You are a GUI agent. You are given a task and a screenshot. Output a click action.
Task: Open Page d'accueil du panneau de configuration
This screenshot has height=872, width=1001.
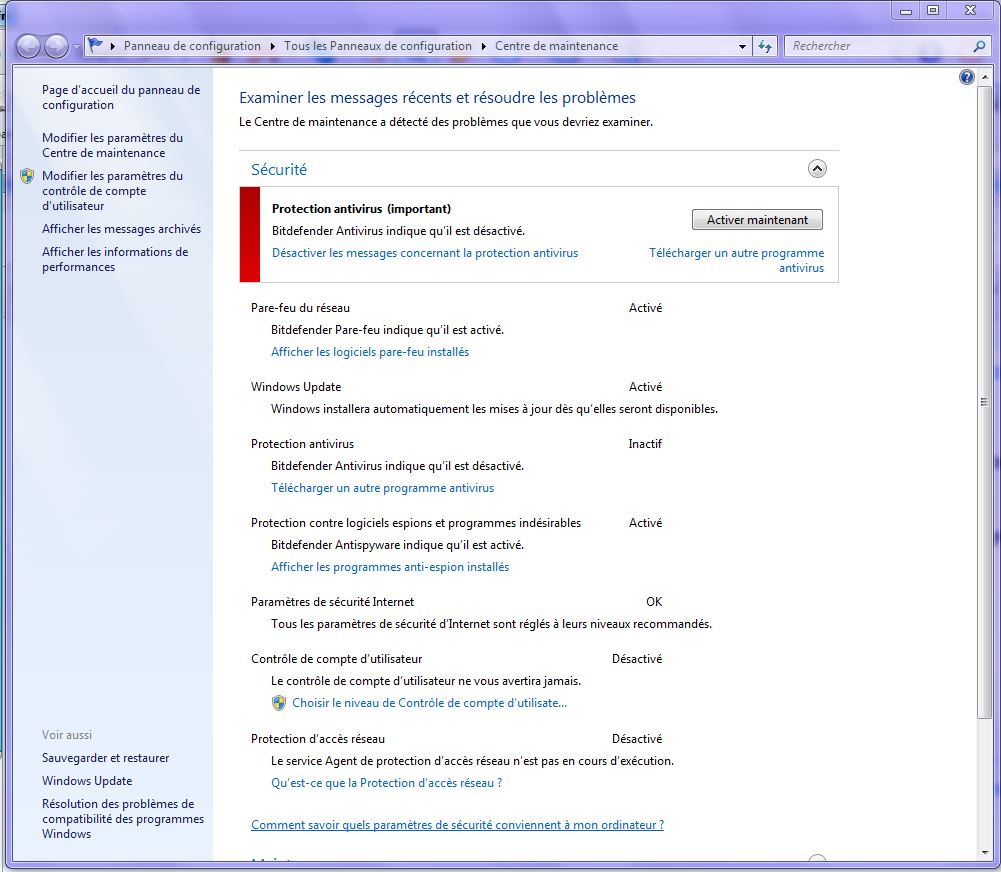[121, 98]
